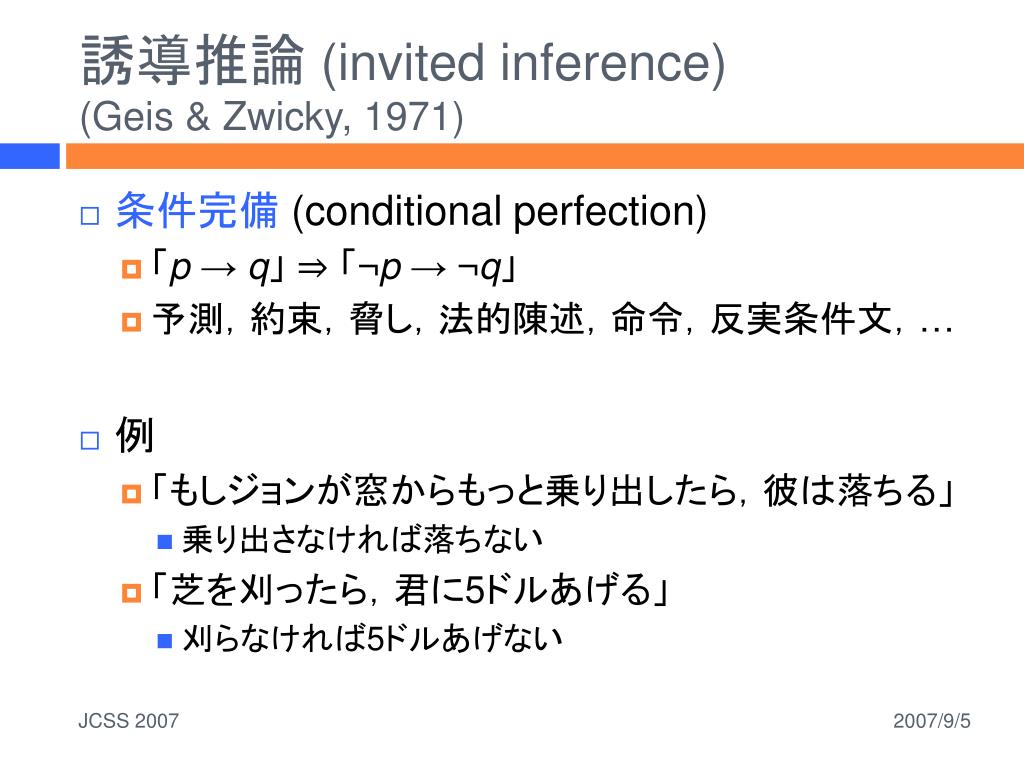This screenshot has width=1024, height=768.
Task: Click the blue square bullet before 乗り出さなければ落ちない
Action: 165,541
